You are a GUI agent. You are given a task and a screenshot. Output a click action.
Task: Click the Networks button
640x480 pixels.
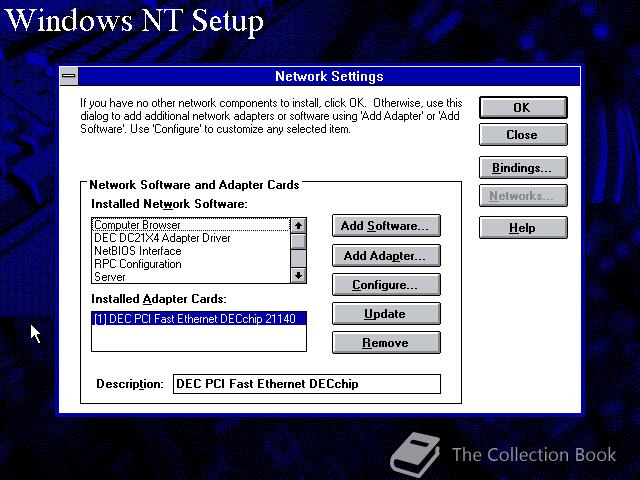pos(523,196)
